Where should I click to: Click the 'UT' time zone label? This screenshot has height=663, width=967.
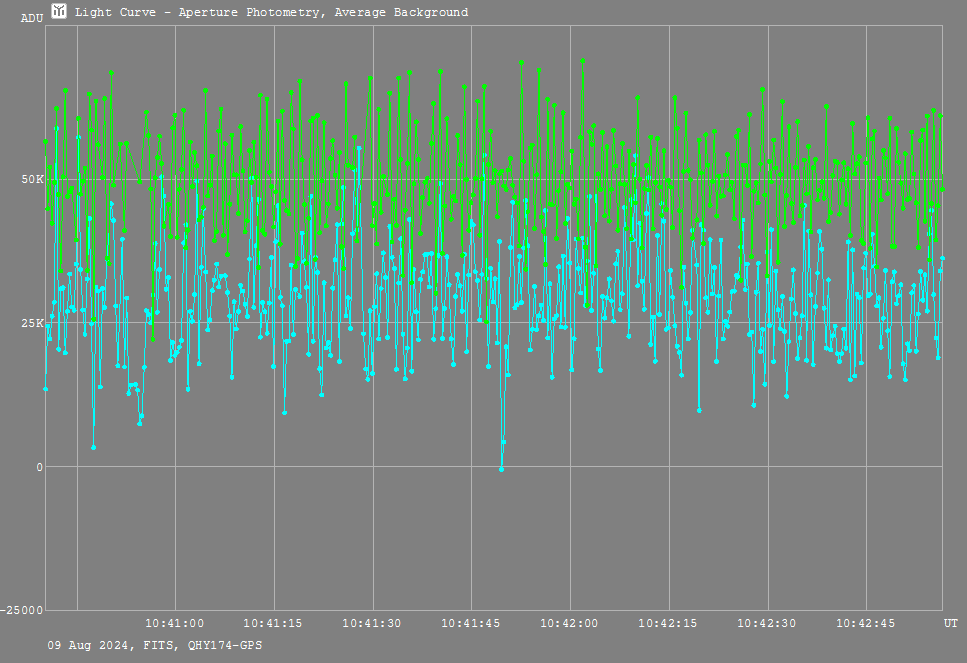[951, 624]
